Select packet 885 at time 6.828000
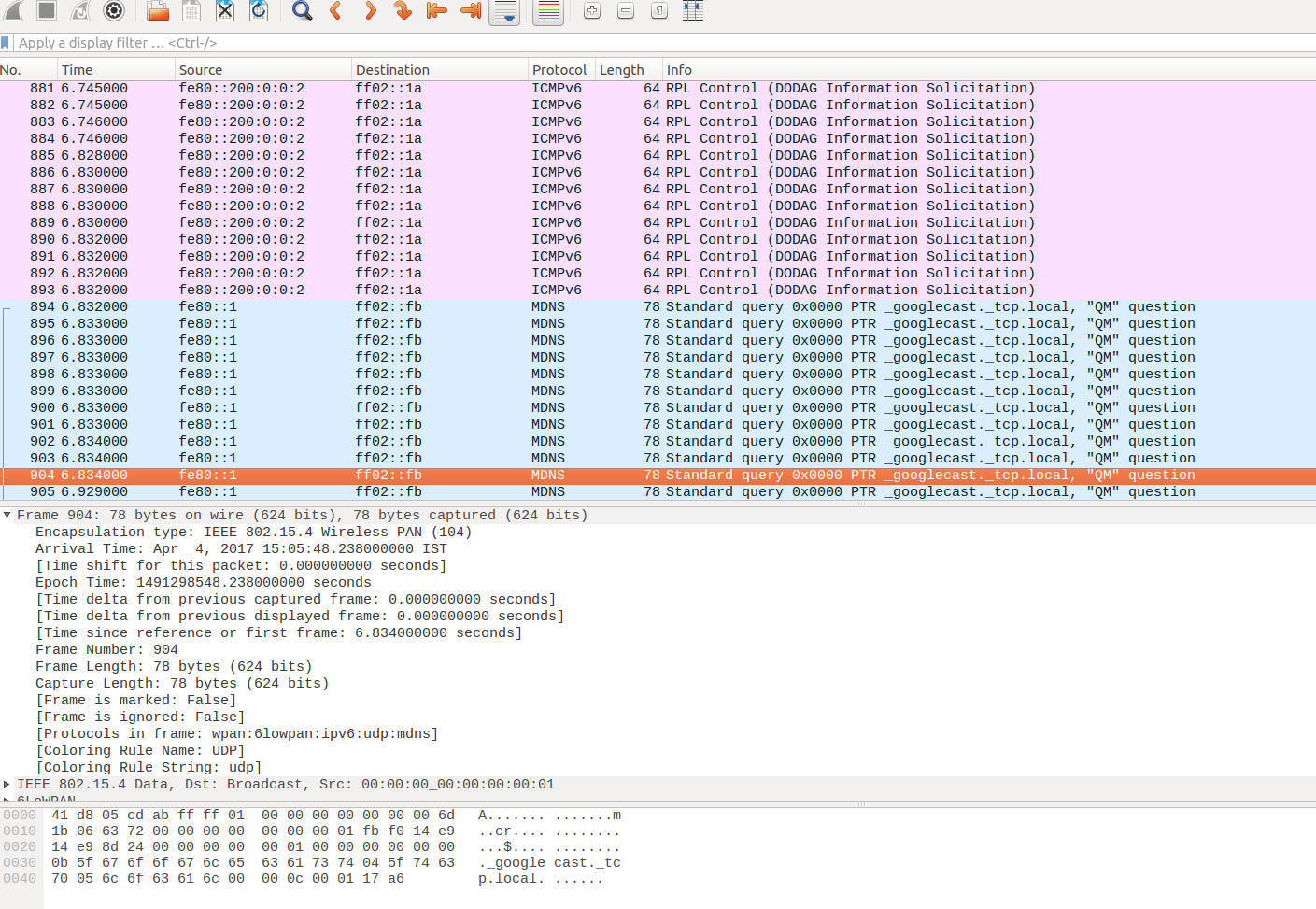This screenshot has width=1316, height=909. 658,156
